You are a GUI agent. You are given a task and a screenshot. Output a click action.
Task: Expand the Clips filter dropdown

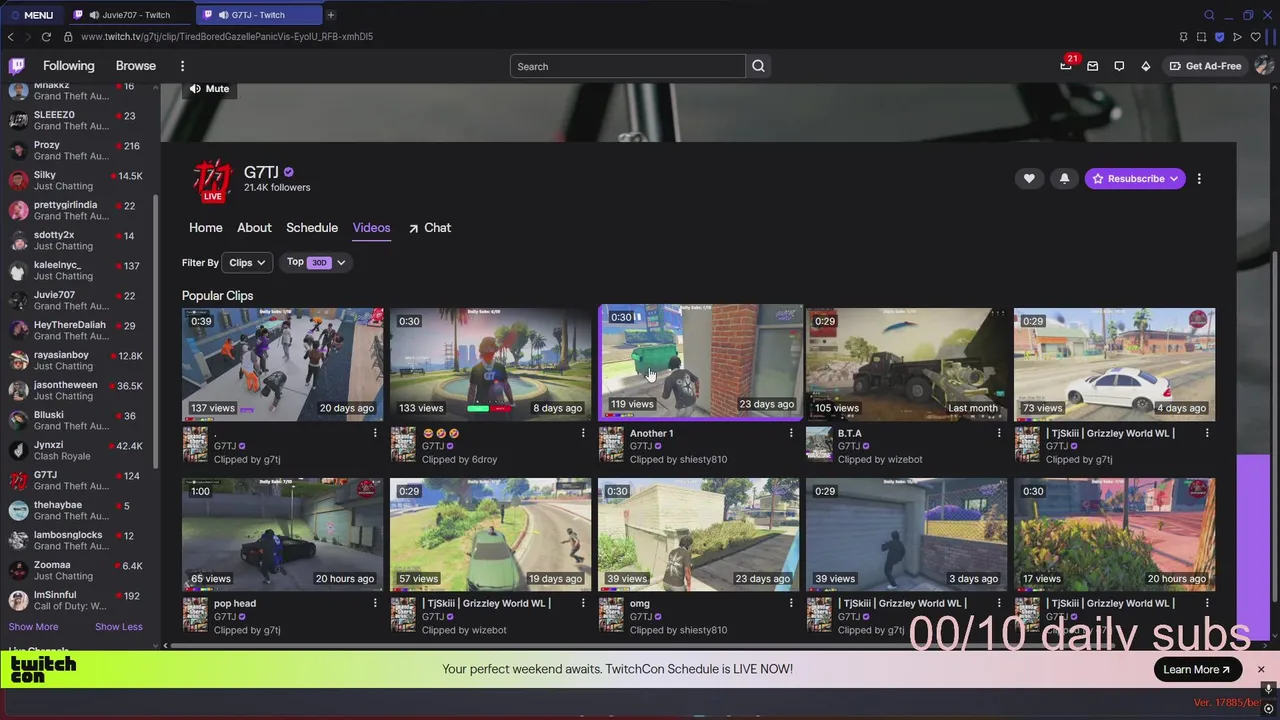click(x=247, y=263)
